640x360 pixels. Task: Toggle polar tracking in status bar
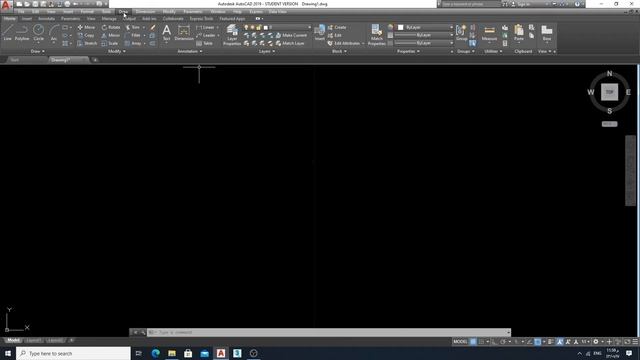(502, 342)
